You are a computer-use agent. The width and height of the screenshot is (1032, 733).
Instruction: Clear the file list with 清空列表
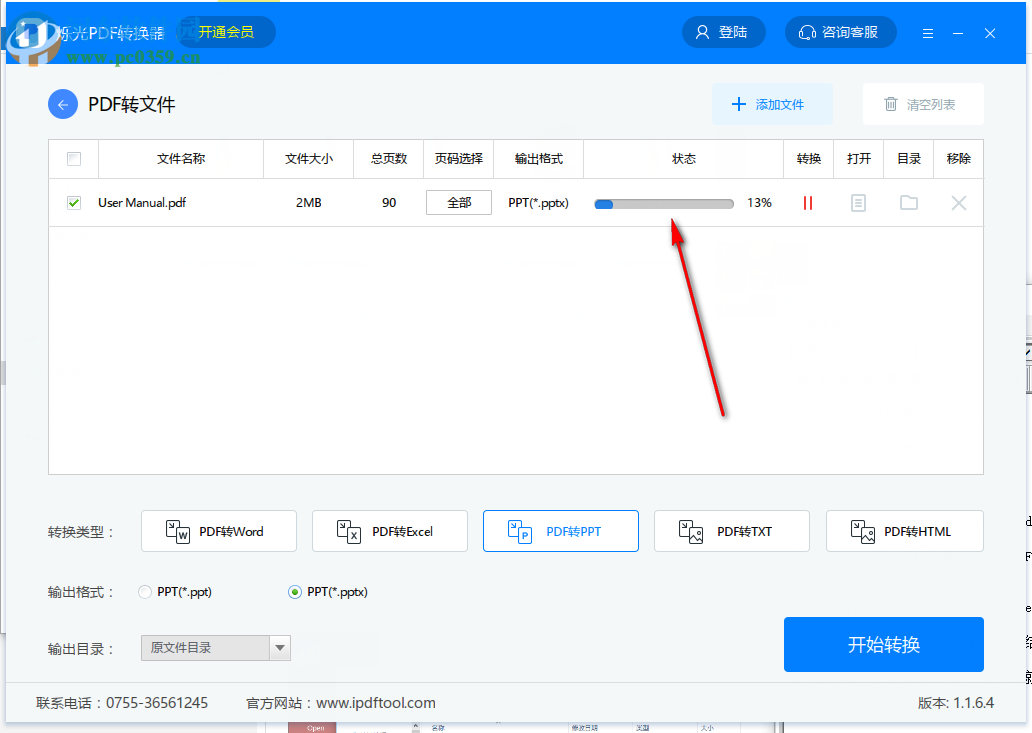(923, 103)
